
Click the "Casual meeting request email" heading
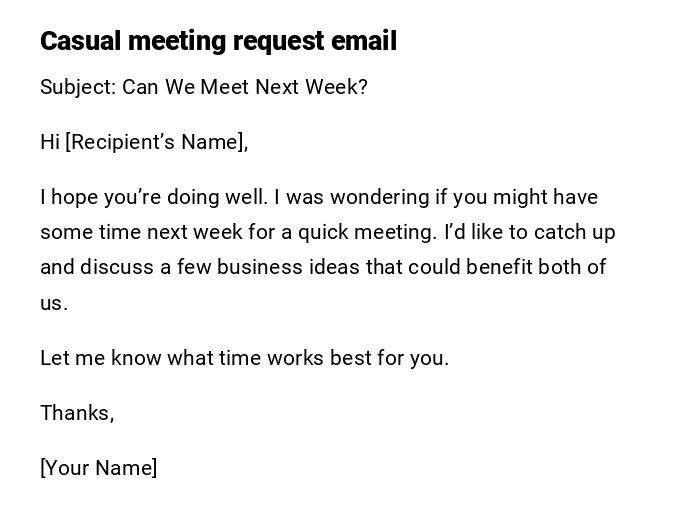(218, 41)
